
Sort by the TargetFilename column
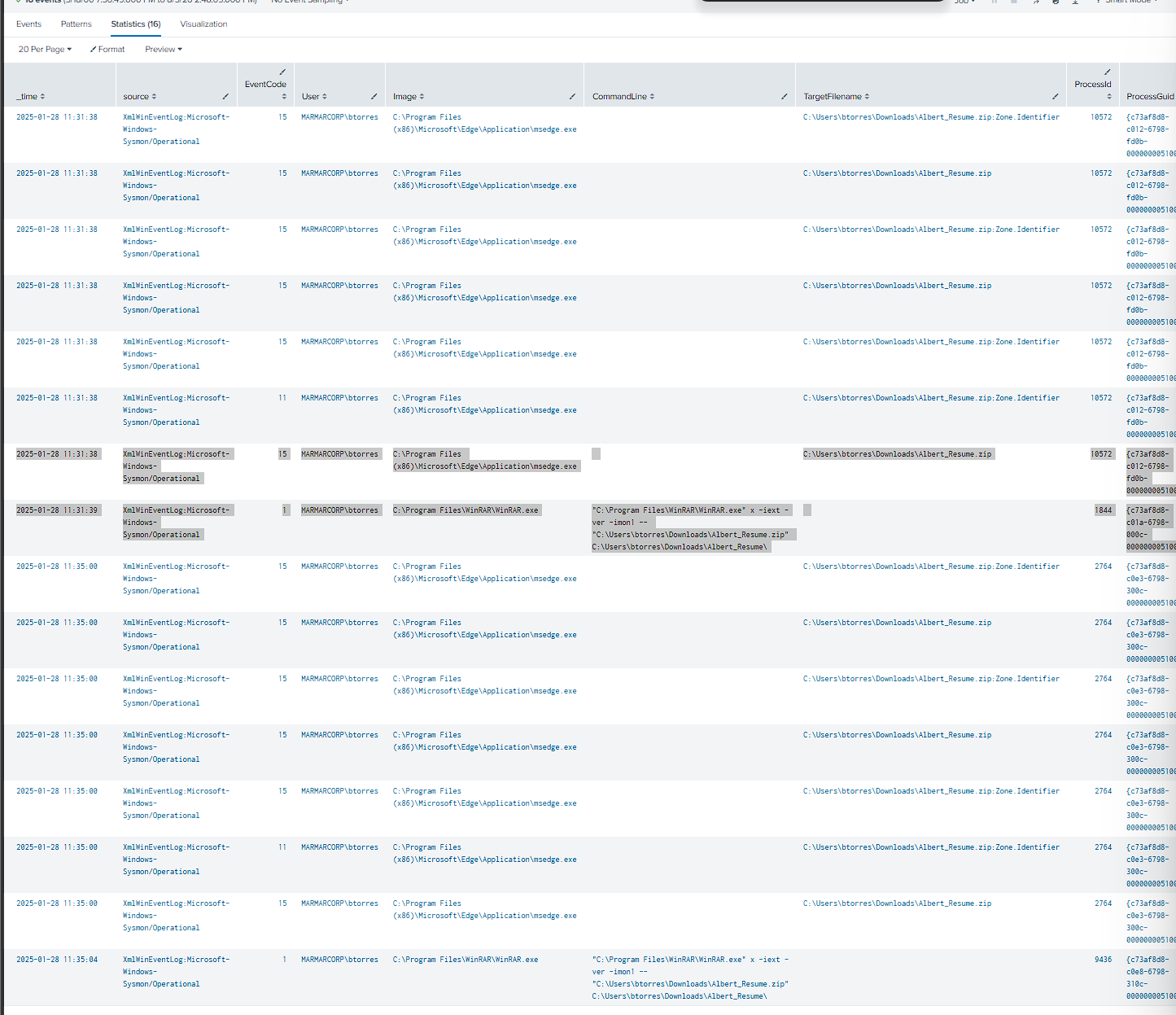coord(867,97)
